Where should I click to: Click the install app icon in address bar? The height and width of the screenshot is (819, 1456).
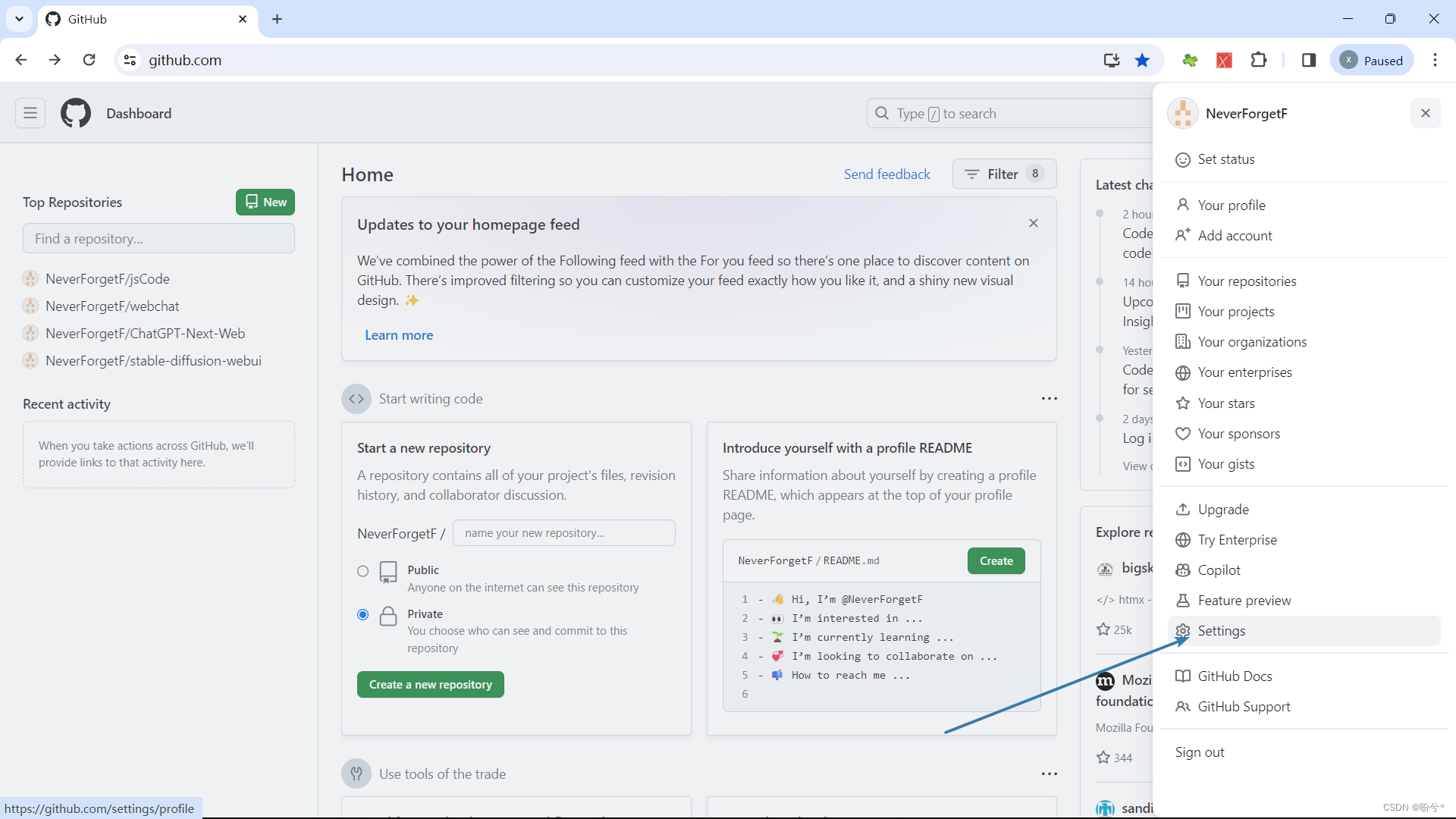coord(1111,60)
